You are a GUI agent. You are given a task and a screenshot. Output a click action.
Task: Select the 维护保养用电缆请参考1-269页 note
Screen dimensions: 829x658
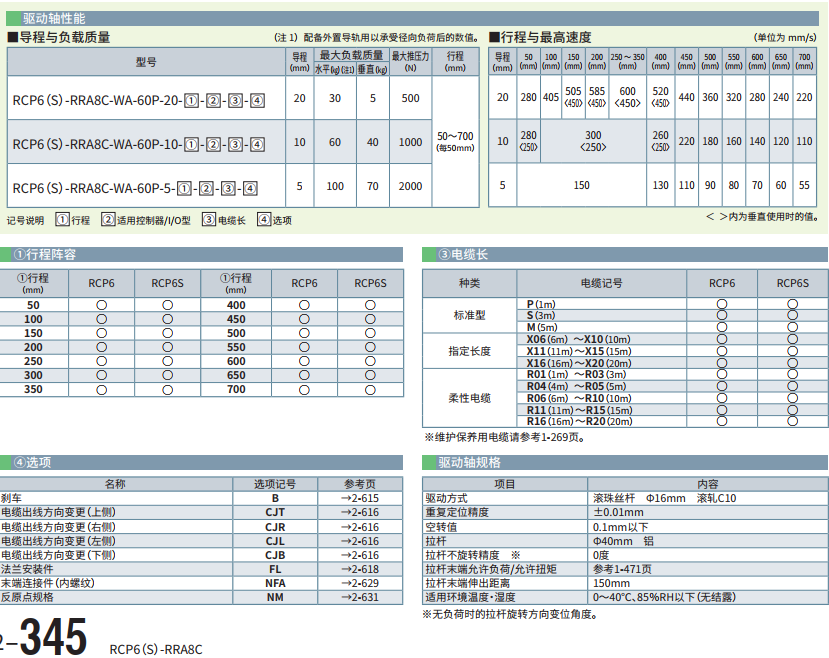(504, 438)
